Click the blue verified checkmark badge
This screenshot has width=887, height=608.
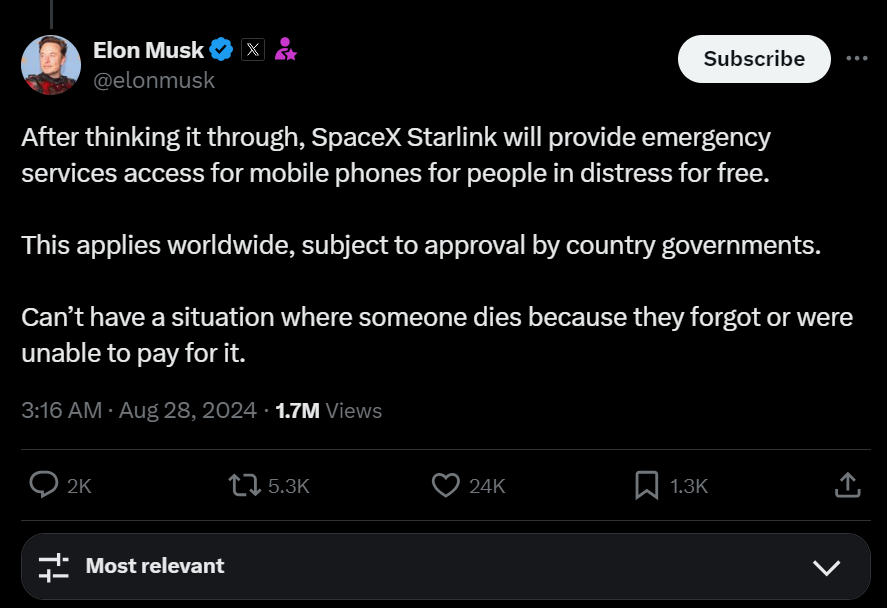point(221,49)
